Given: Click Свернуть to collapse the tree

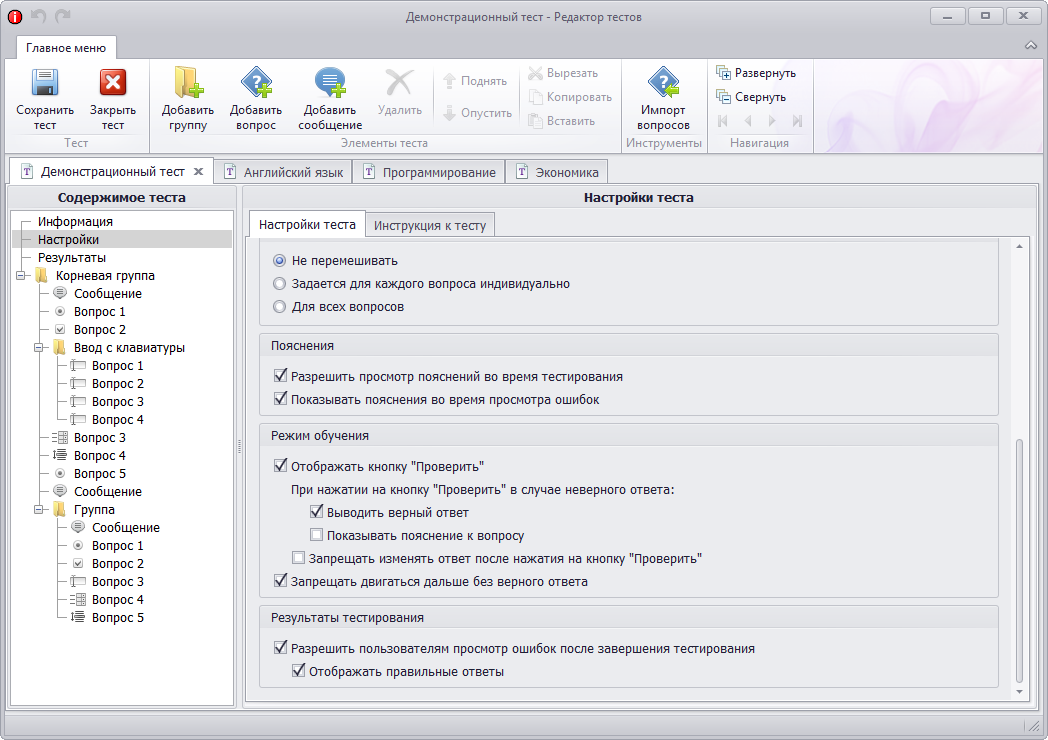Looking at the screenshot, I should pos(751,97).
